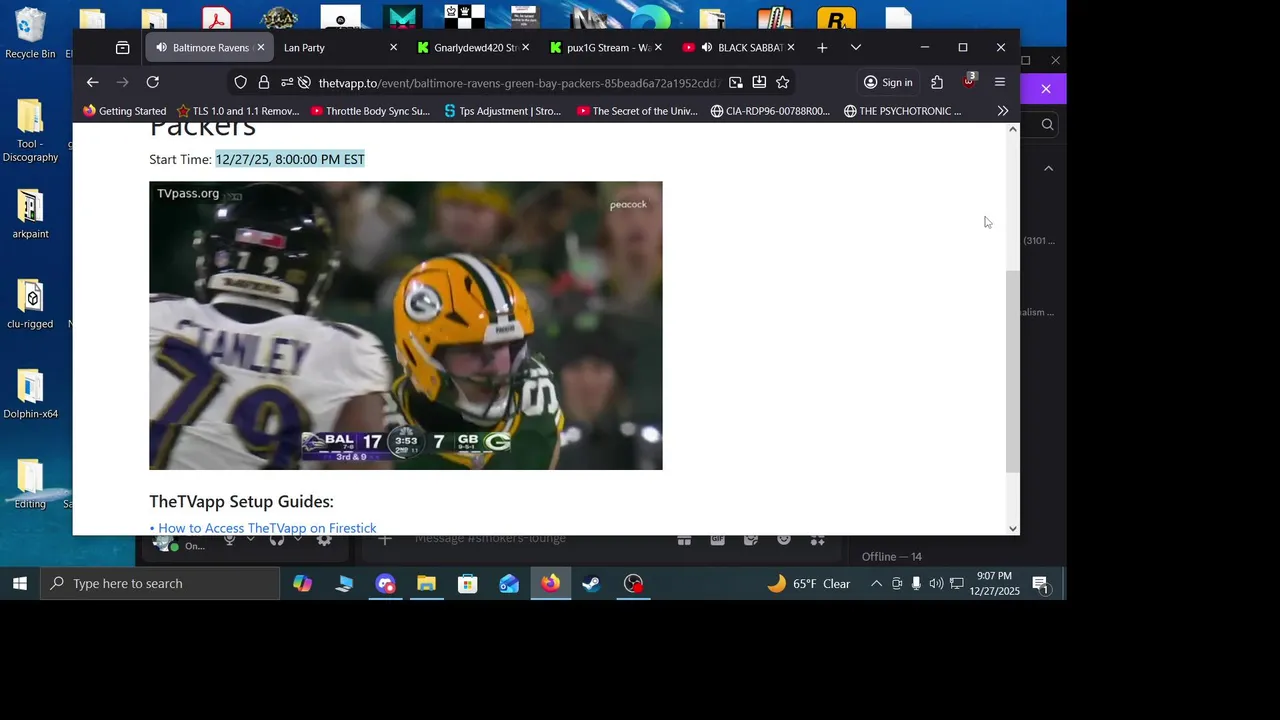Open Microsoft Store from the taskbar
This screenshot has height=720, width=1280.
[x=468, y=583]
